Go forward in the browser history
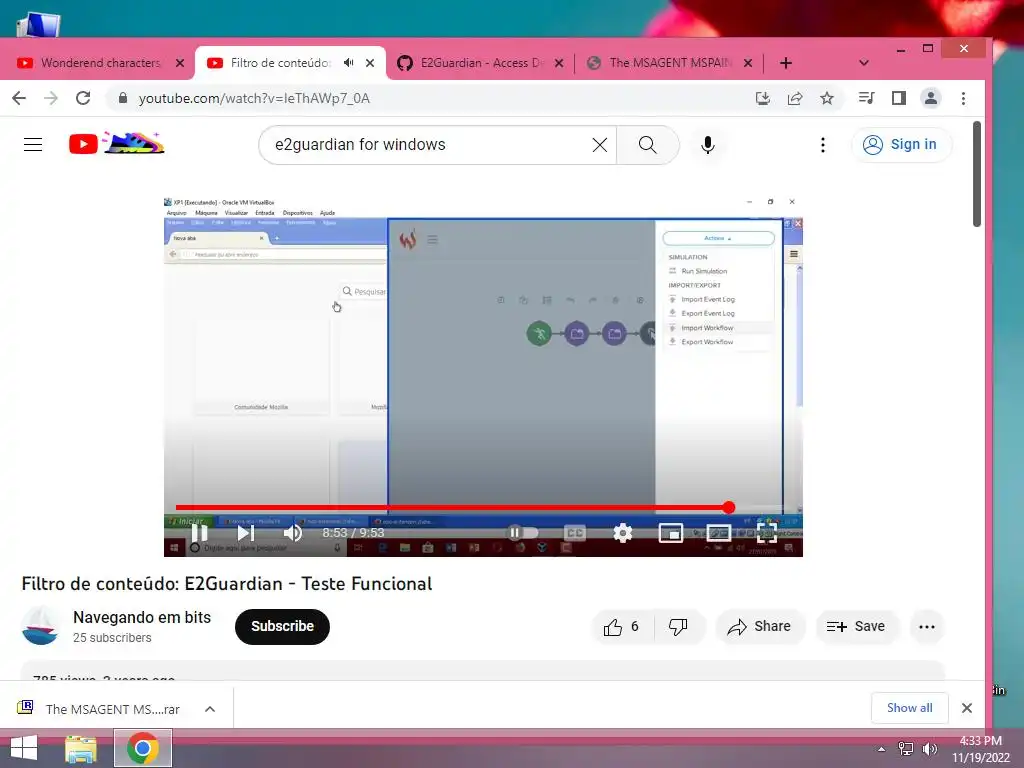 tap(50, 98)
